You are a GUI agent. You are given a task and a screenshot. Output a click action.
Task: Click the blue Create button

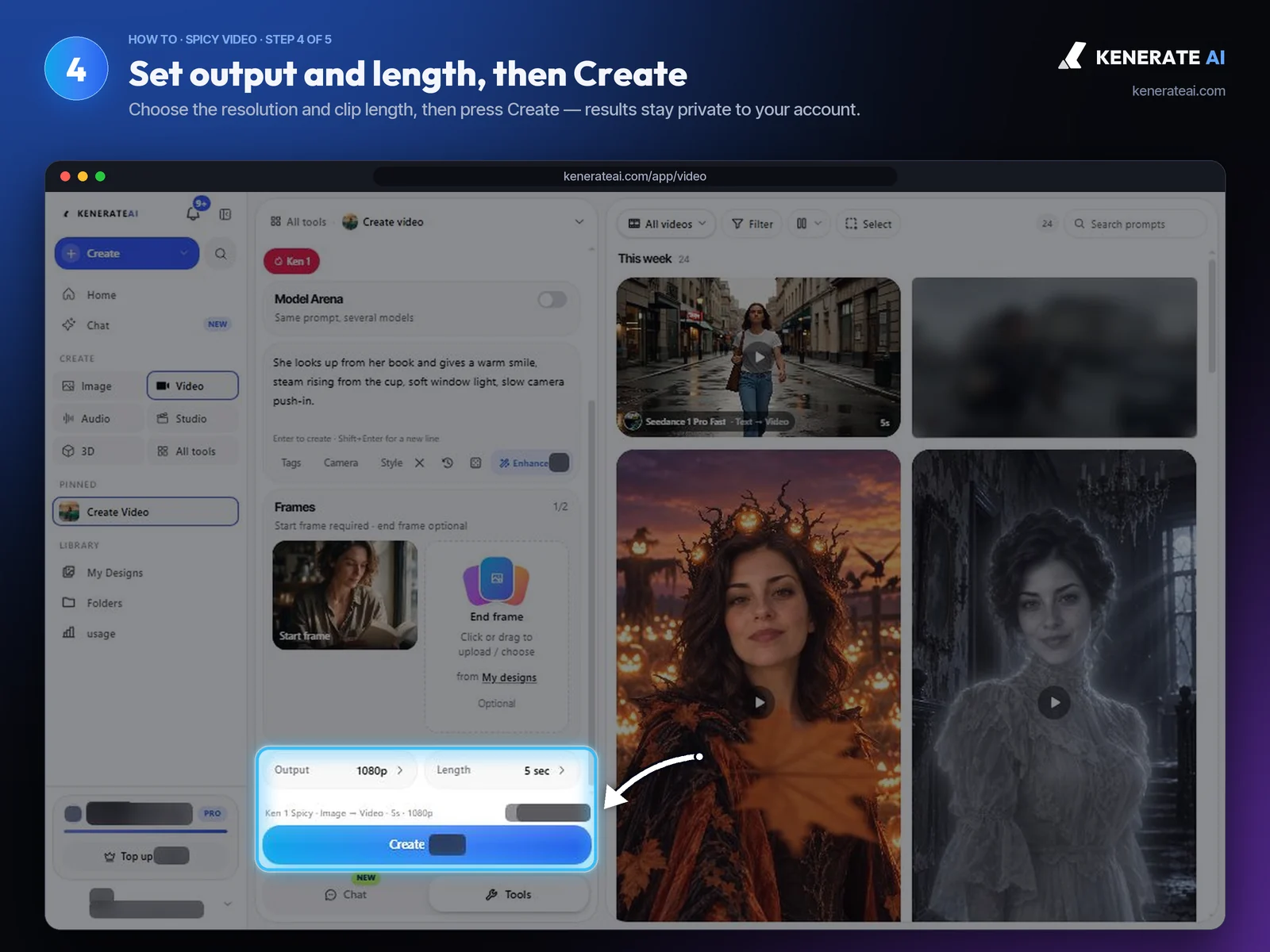[x=427, y=845]
